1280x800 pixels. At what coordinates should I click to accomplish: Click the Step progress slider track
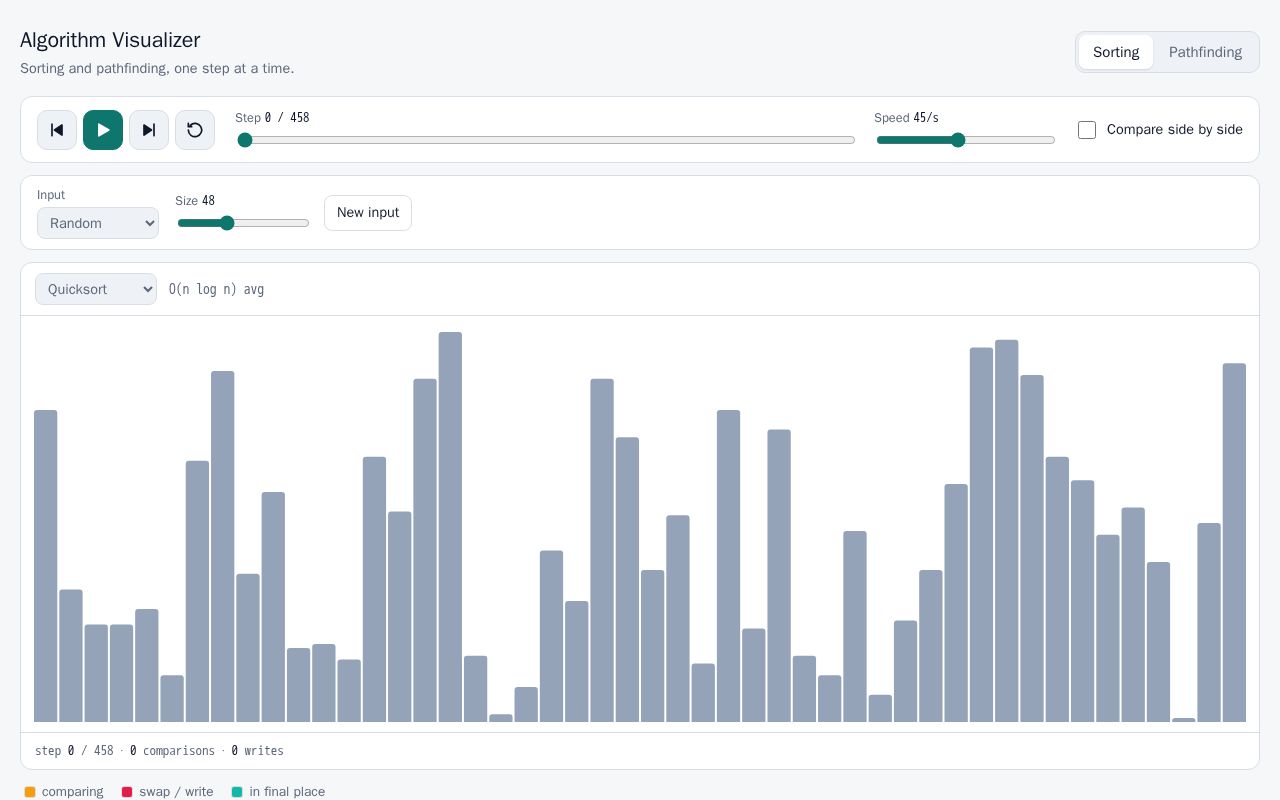click(546, 140)
